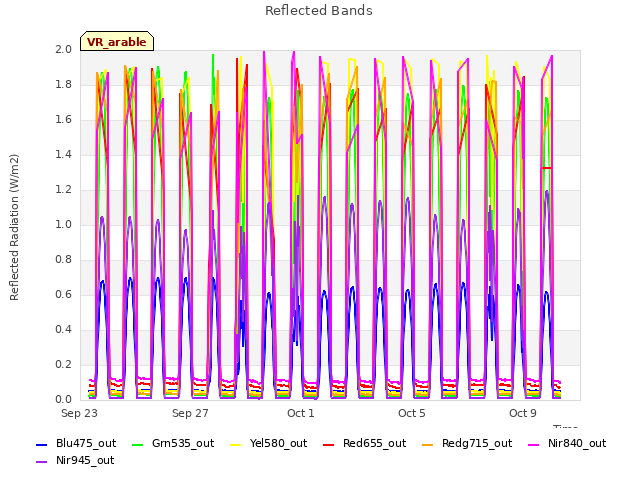
Task: Click the Reflected Radiation (W/m2) axis label
Action: click(x=14, y=227)
